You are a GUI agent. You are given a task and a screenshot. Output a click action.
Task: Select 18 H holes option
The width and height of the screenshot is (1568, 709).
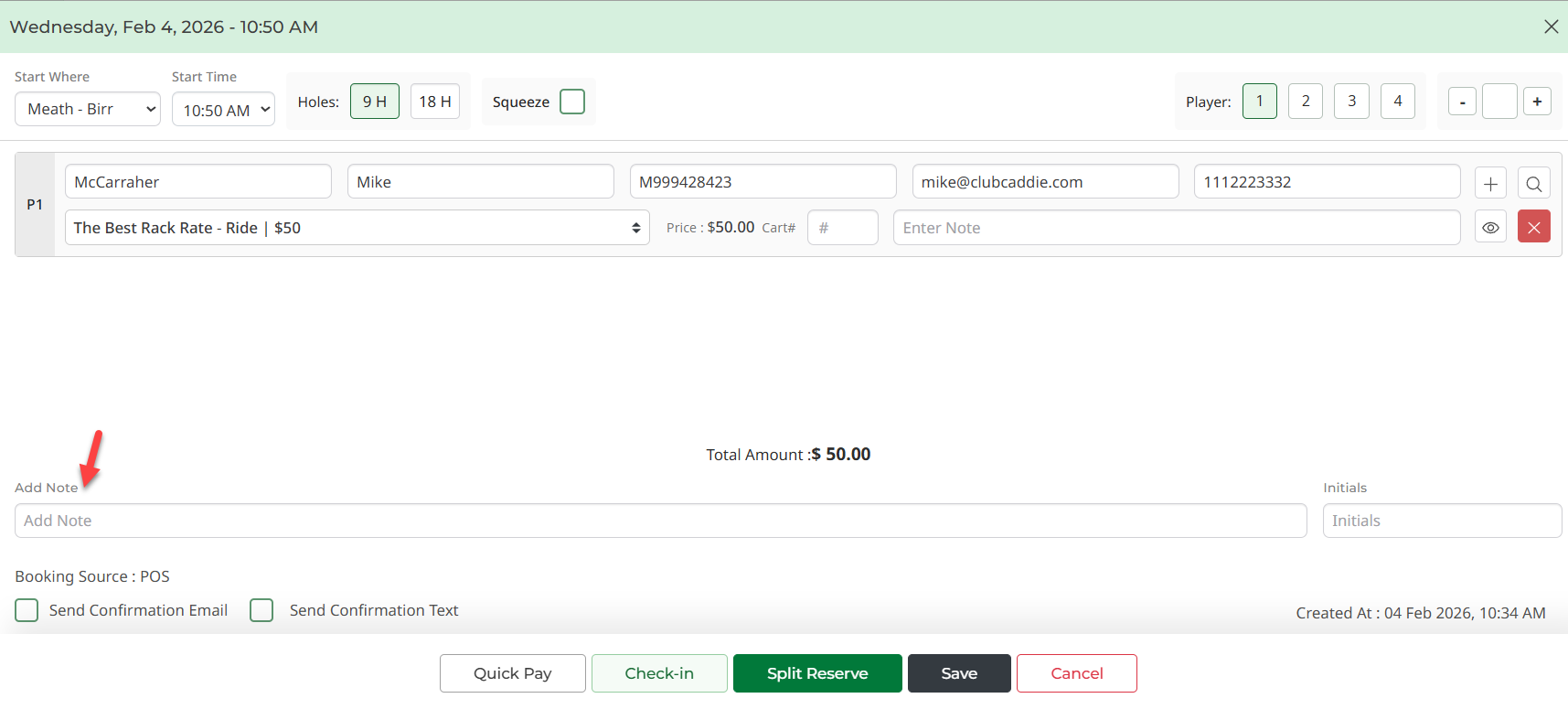click(x=435, y=102)
